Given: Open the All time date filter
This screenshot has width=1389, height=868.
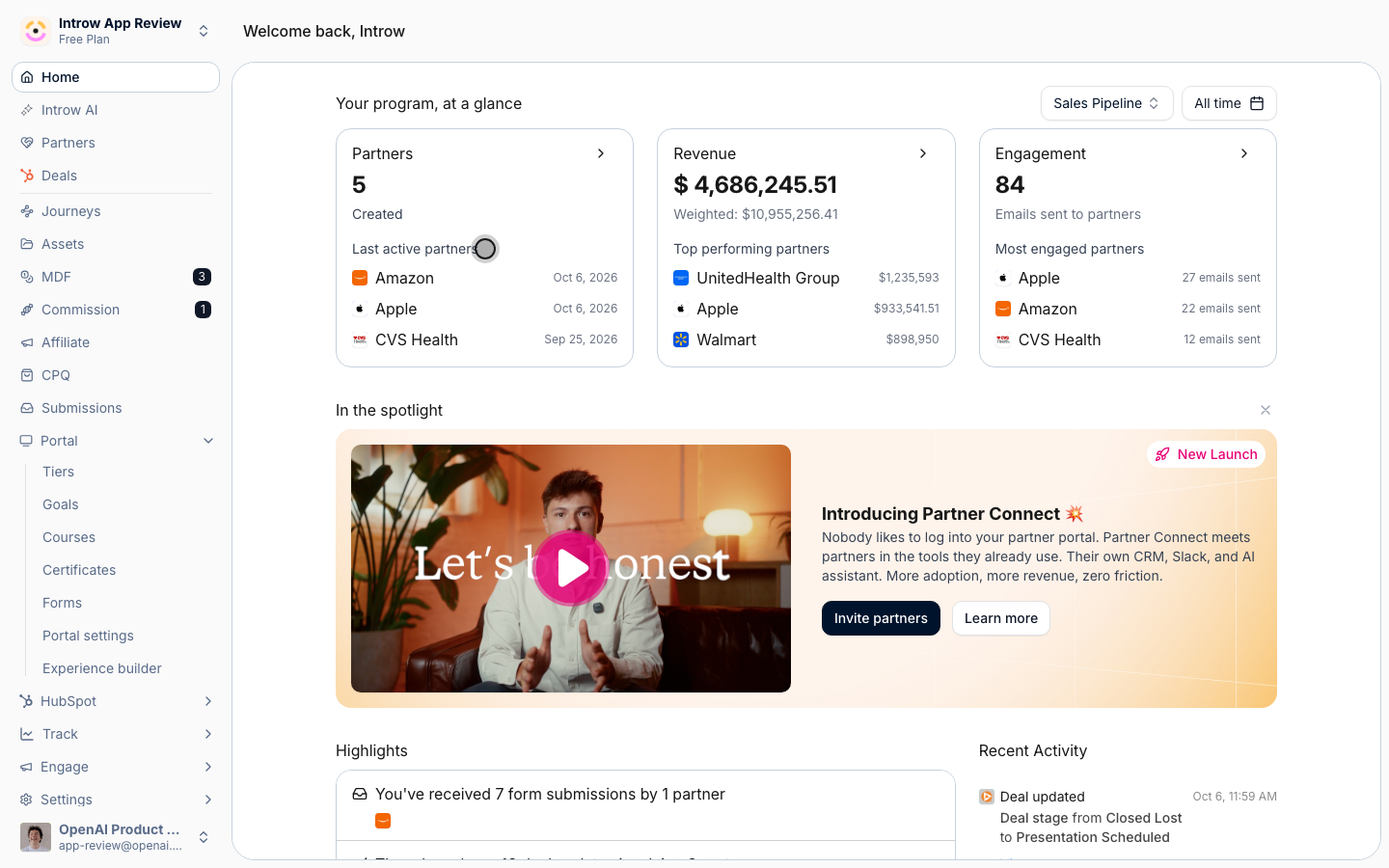Looking at the screenshot, I should [x=1229, y=103].
